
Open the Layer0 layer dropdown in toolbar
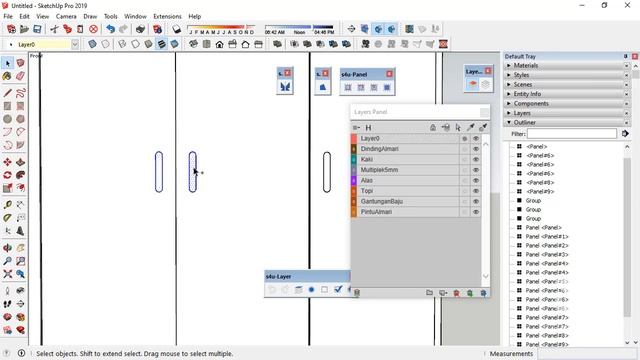(x=75, y=44)
